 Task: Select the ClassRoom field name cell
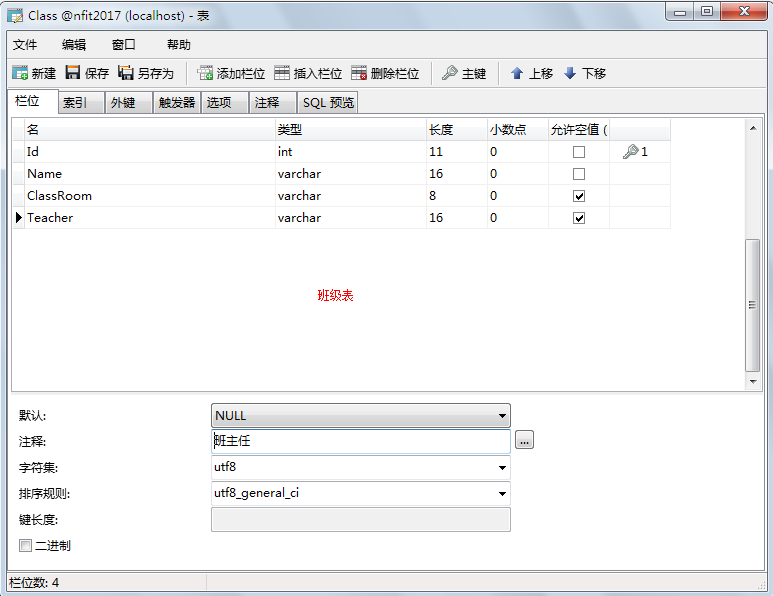[150, 196]
